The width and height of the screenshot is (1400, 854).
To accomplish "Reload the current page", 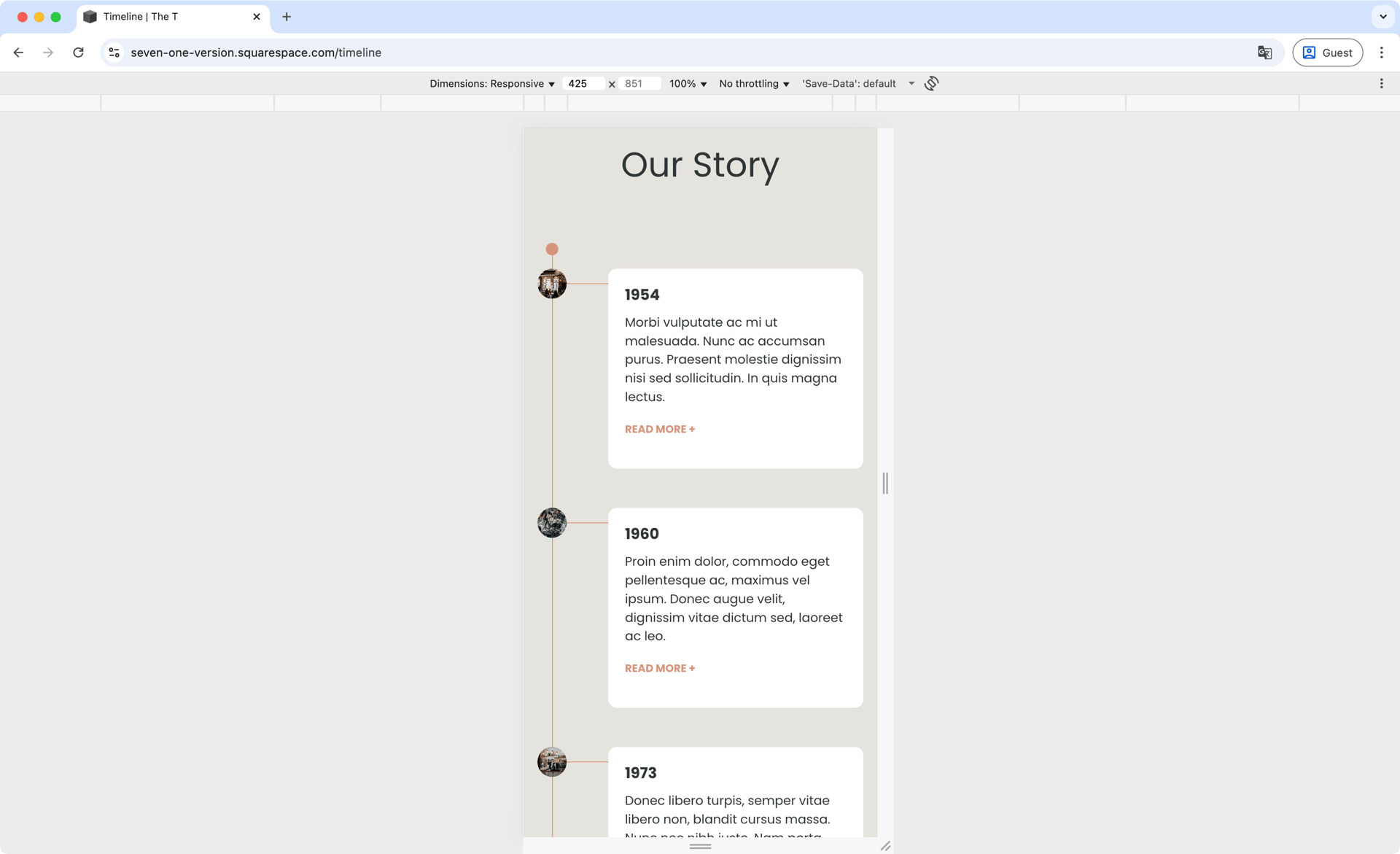I will [78, 53].
